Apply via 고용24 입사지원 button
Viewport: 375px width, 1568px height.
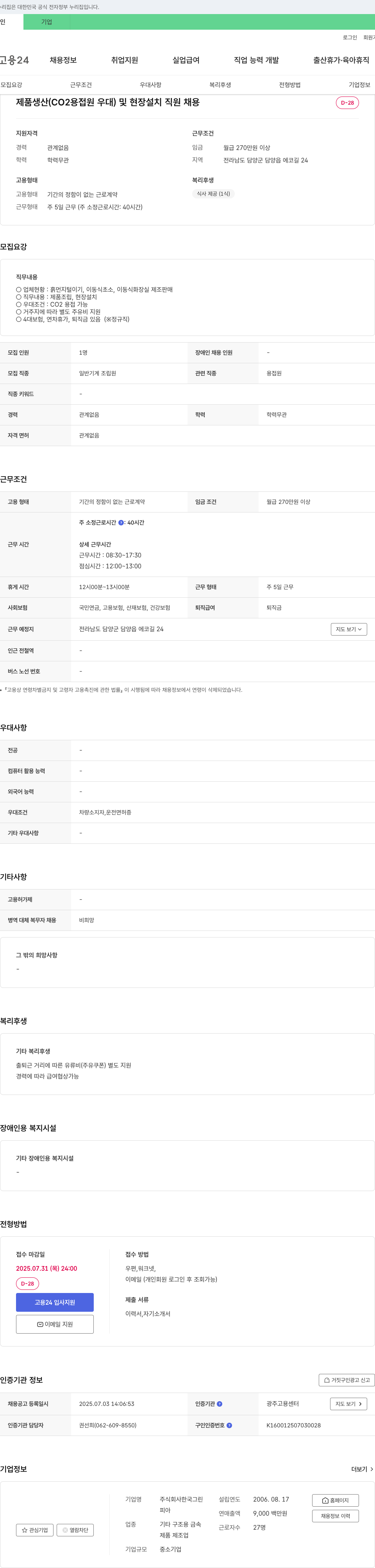55,1303
